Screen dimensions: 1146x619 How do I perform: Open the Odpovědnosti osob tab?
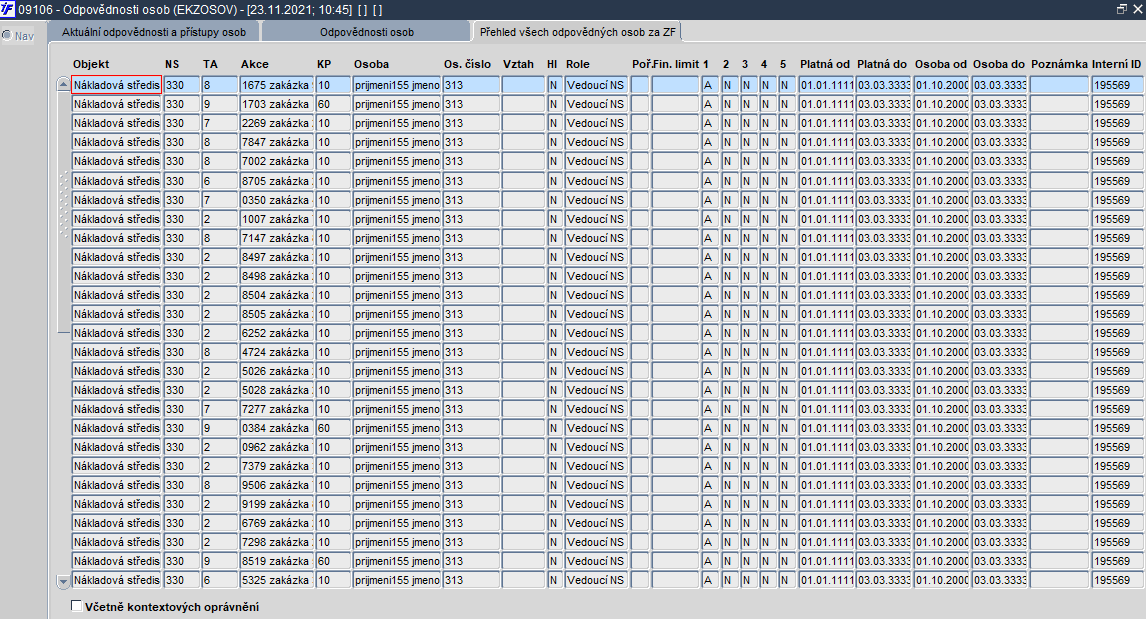366,32
